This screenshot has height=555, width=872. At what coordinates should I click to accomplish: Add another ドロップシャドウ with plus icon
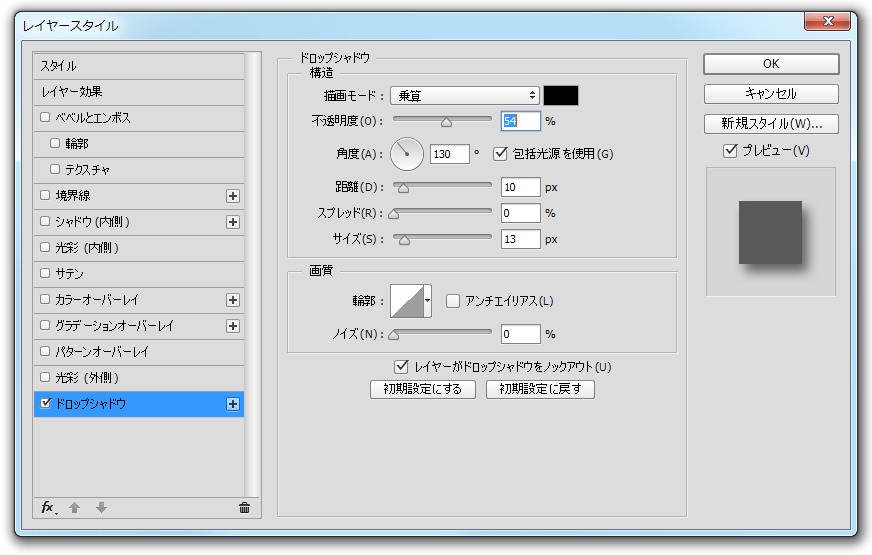coord(233,404)
